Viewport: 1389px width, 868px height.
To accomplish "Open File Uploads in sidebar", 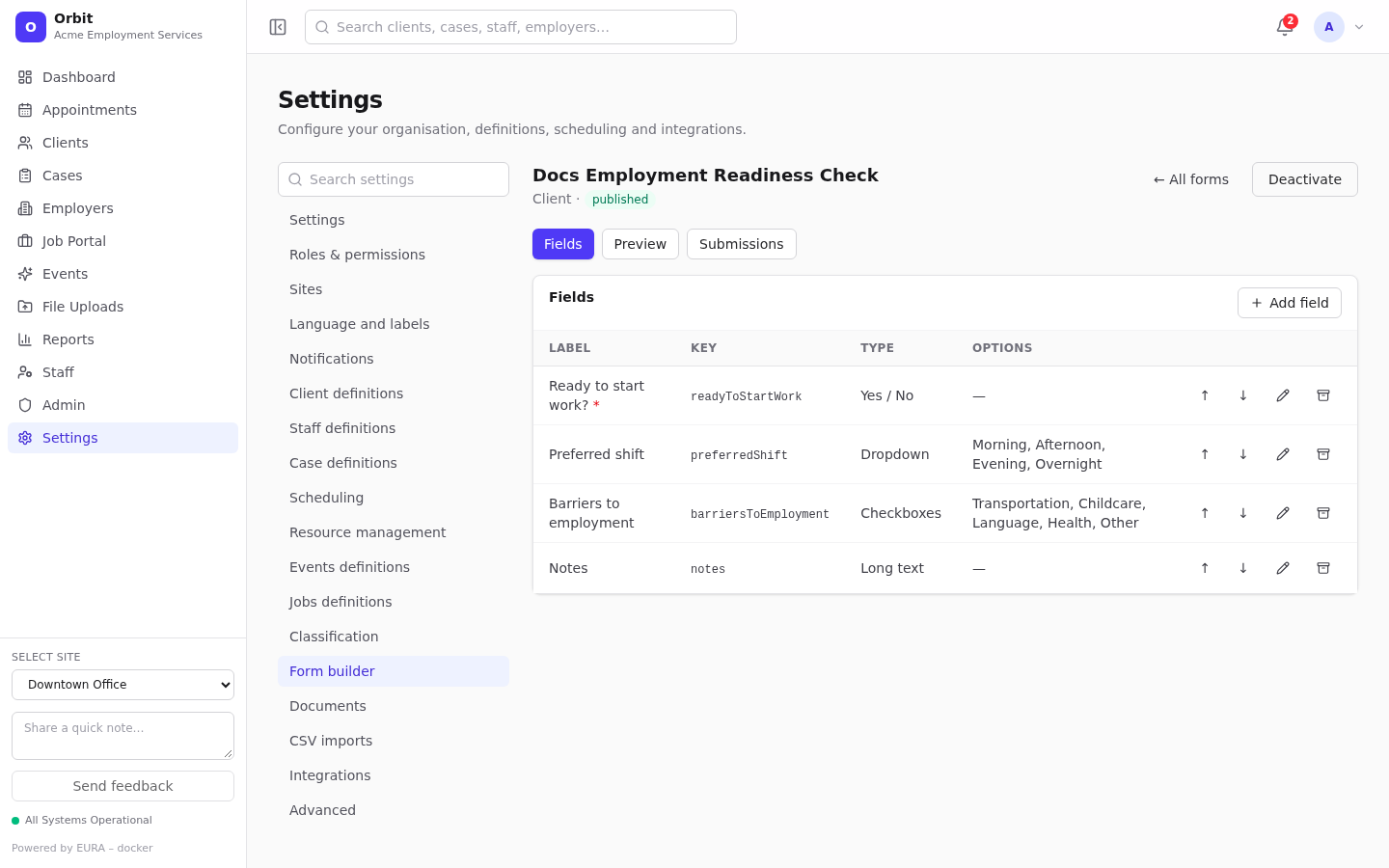I will [x=123, y=307].
